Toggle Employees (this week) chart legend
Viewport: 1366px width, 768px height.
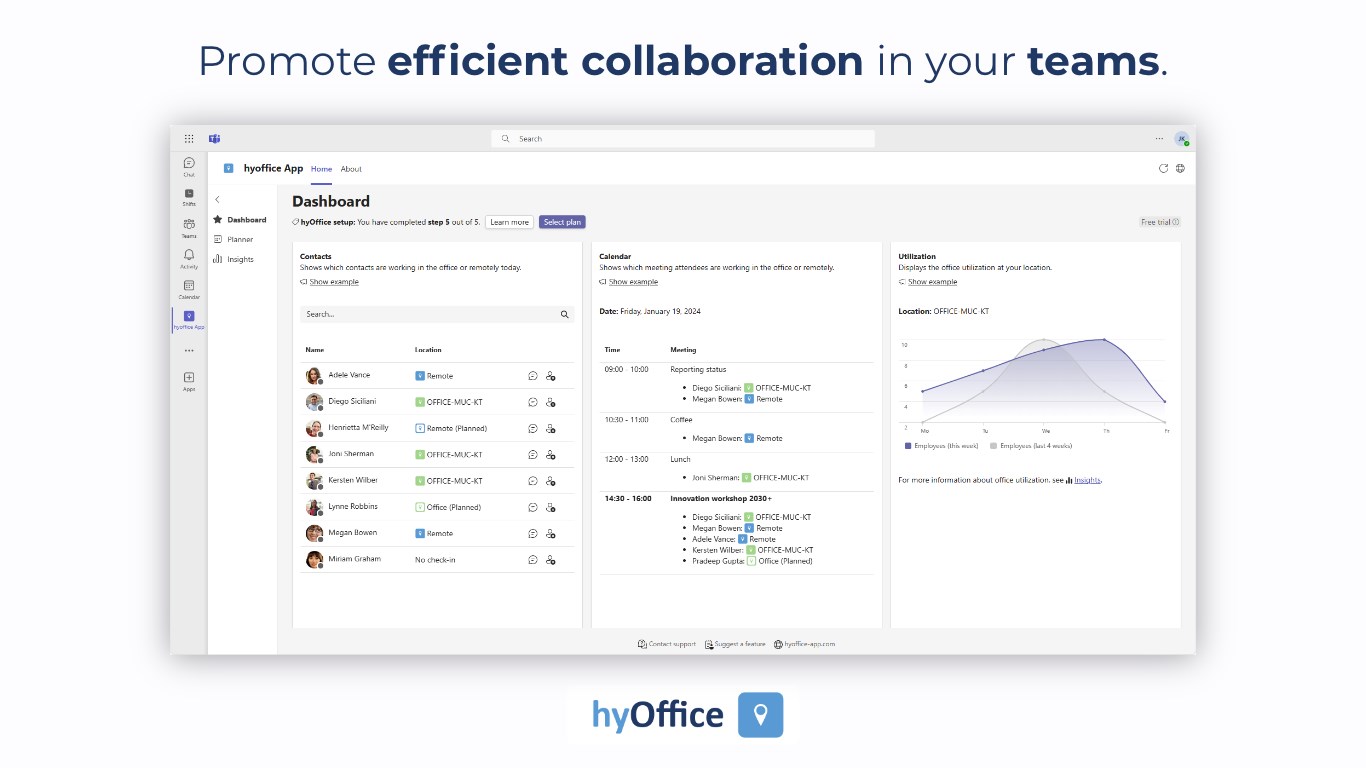(941, 445)
